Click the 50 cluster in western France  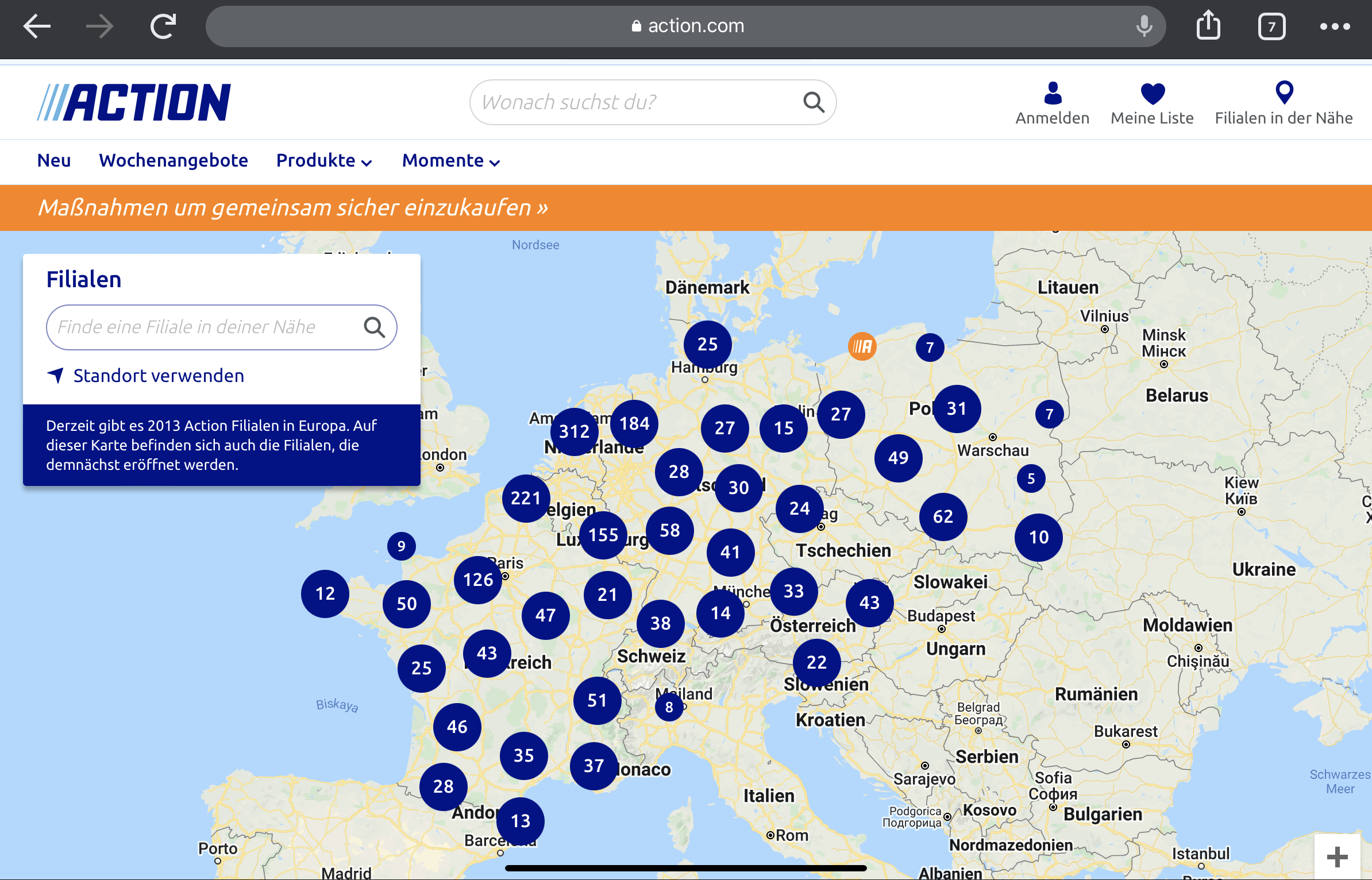(x=407, y=604)
